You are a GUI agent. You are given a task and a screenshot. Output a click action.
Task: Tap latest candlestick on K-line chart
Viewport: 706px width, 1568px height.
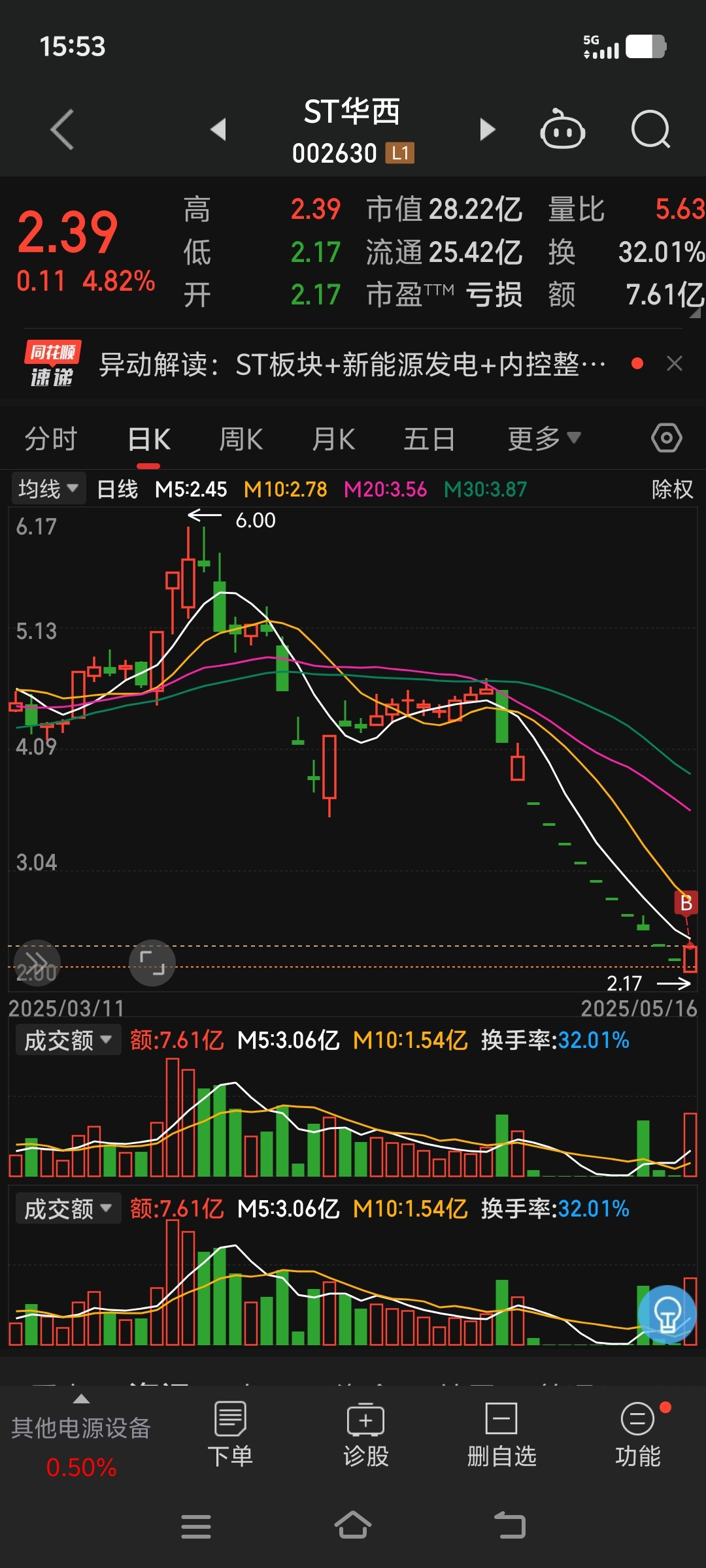[690, 958]
